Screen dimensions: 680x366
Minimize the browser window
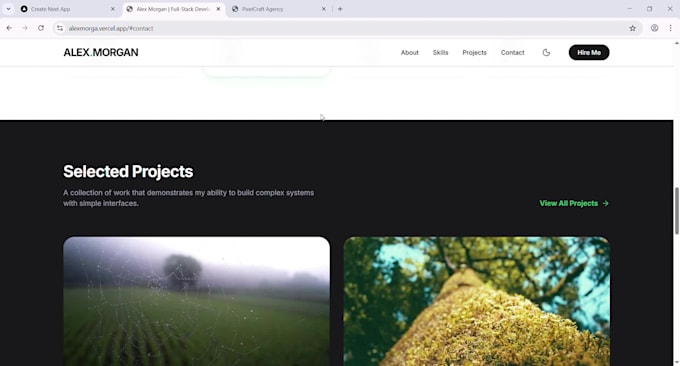pos(629,9)
